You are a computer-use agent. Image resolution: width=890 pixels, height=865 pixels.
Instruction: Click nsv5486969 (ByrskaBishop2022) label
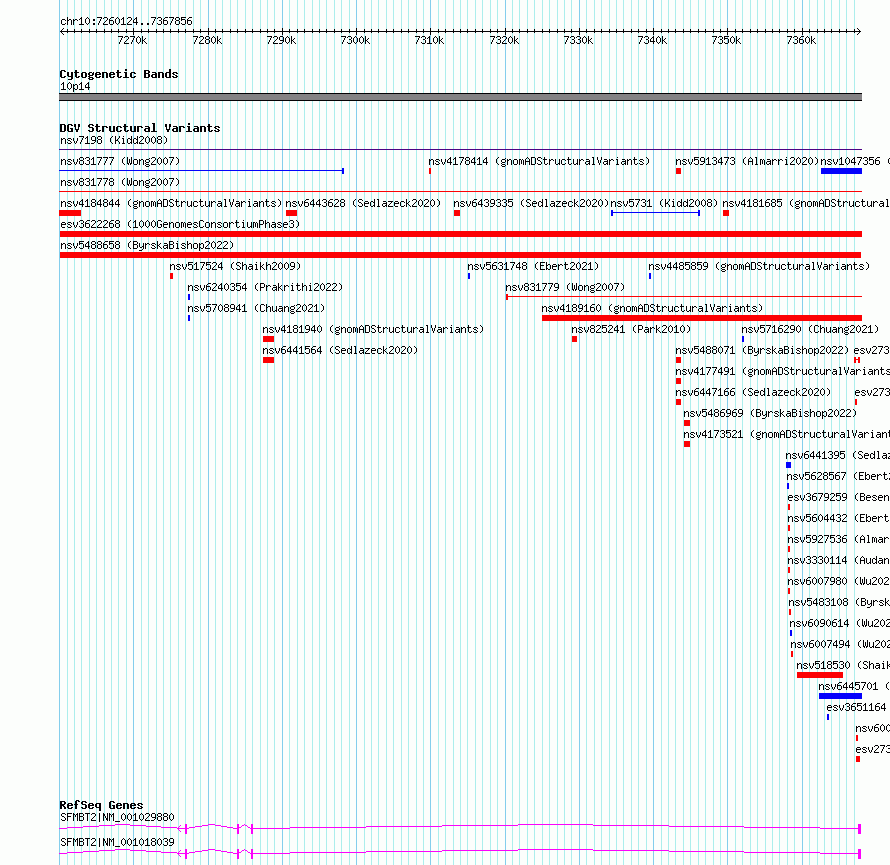(x=770, y=413)
